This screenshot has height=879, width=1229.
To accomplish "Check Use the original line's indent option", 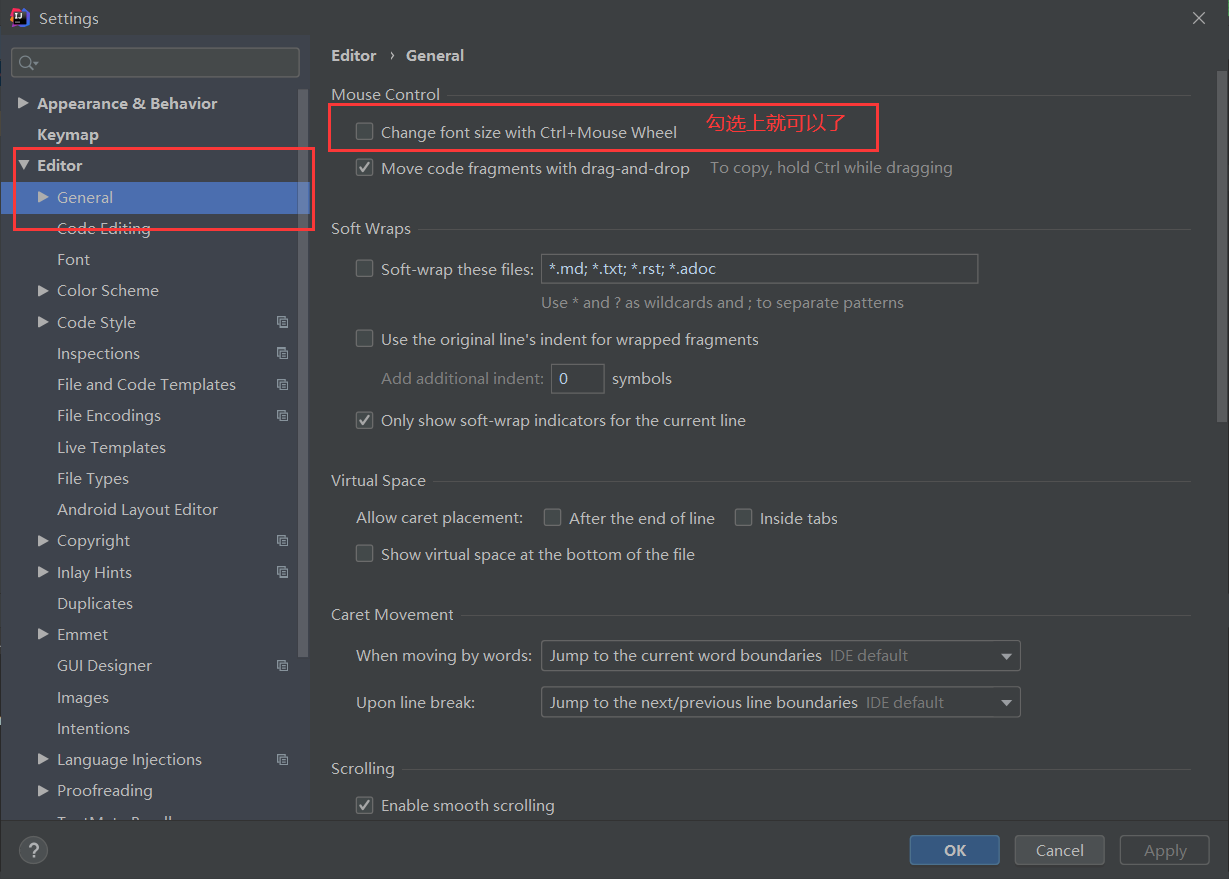I will pos(365,339).
